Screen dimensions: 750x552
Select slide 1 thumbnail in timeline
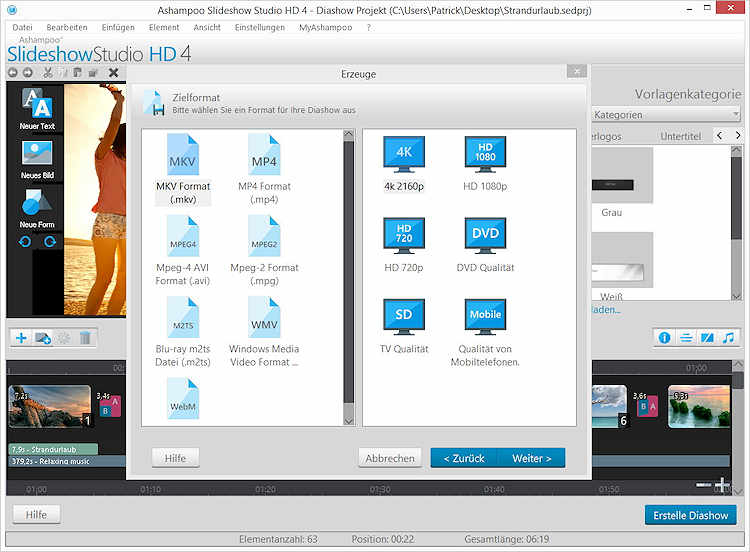coord(50,406)
